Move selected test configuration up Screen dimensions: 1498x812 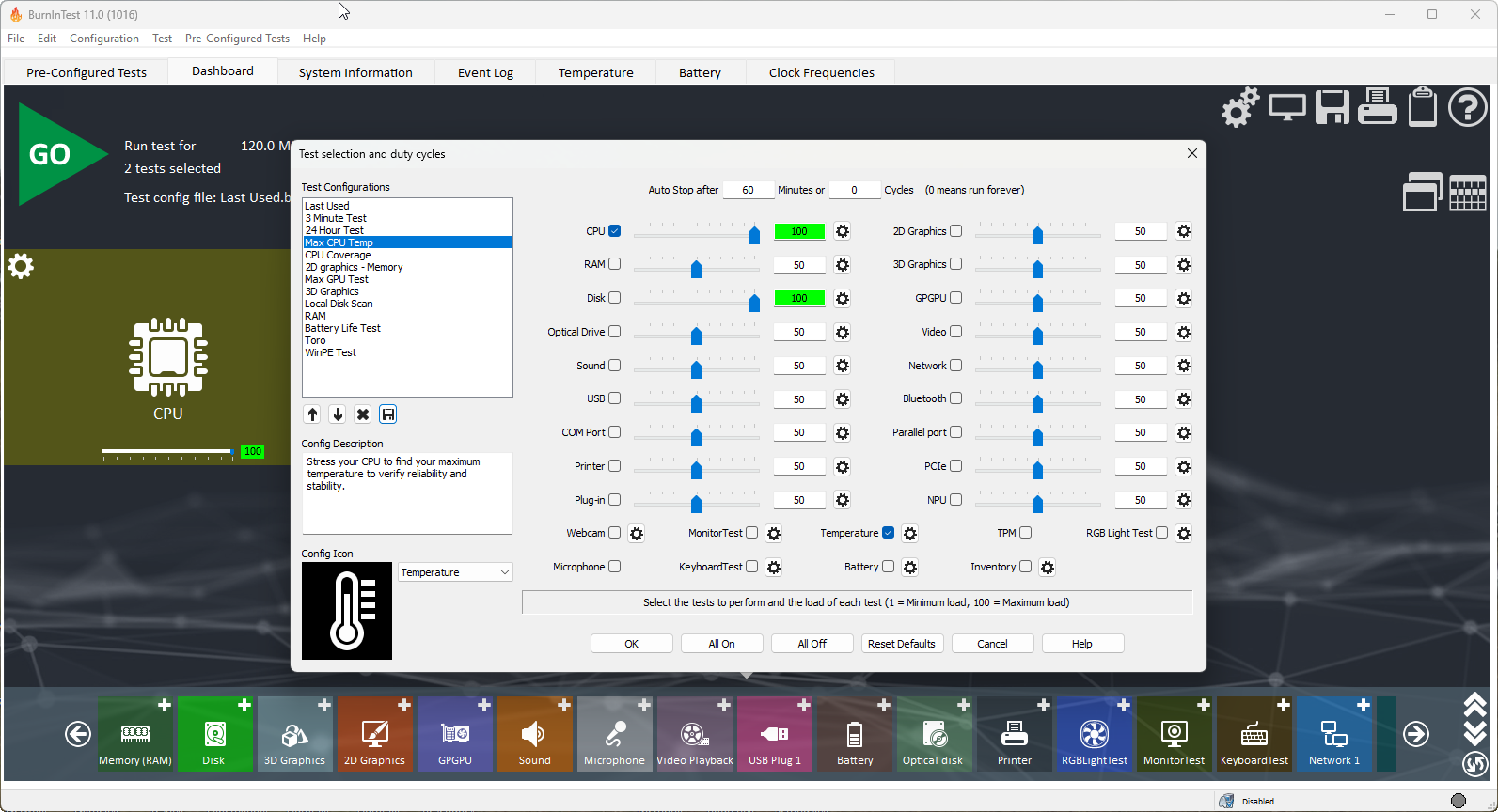point(312,414)
